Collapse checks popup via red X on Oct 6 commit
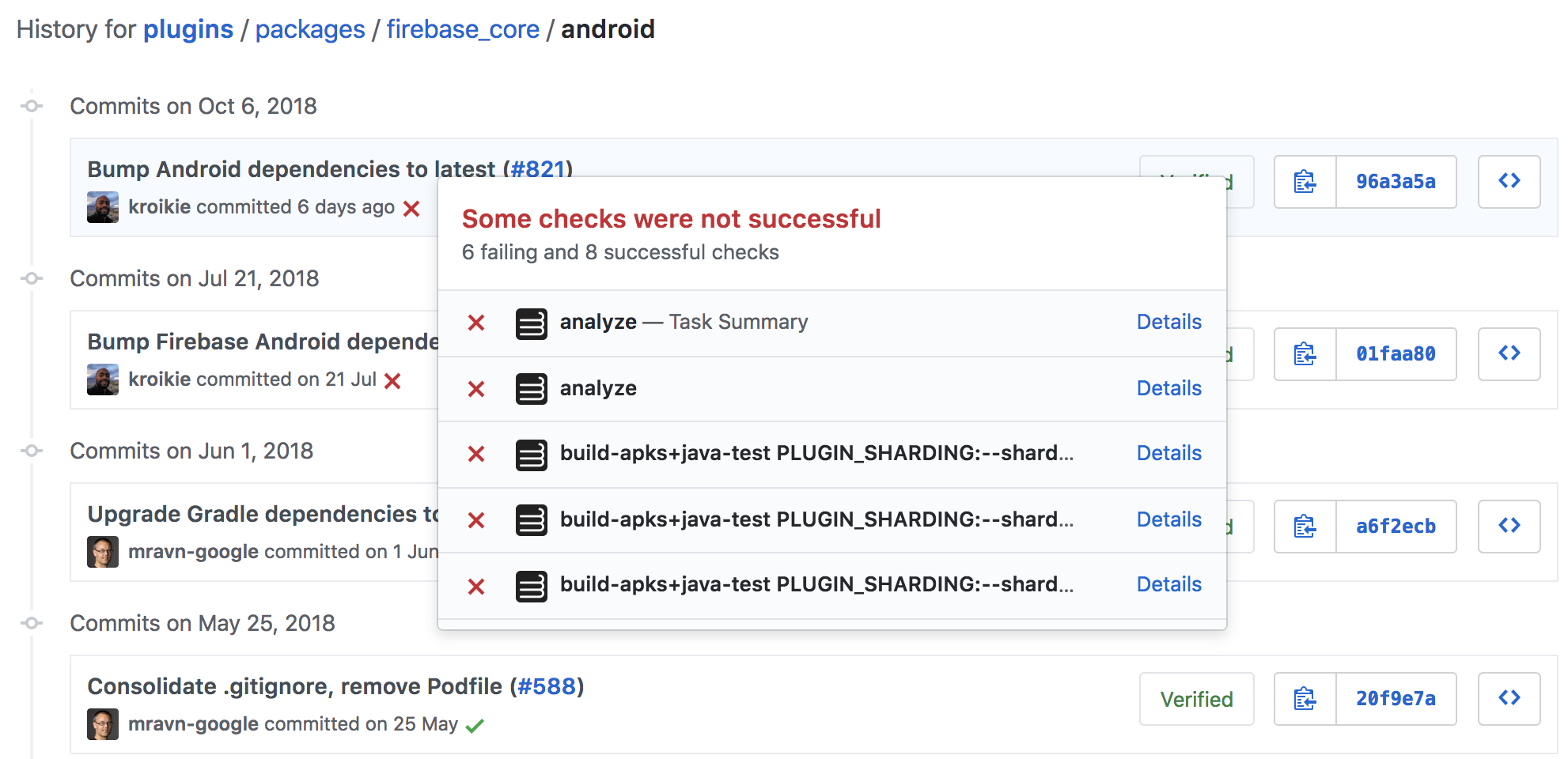1568x759 pixels. [x=411, y=209]
